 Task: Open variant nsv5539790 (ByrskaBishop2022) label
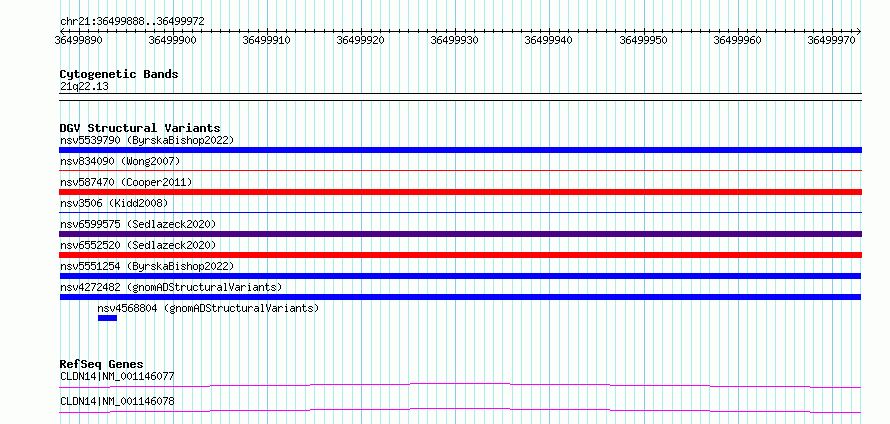click(x=147, y=140)
